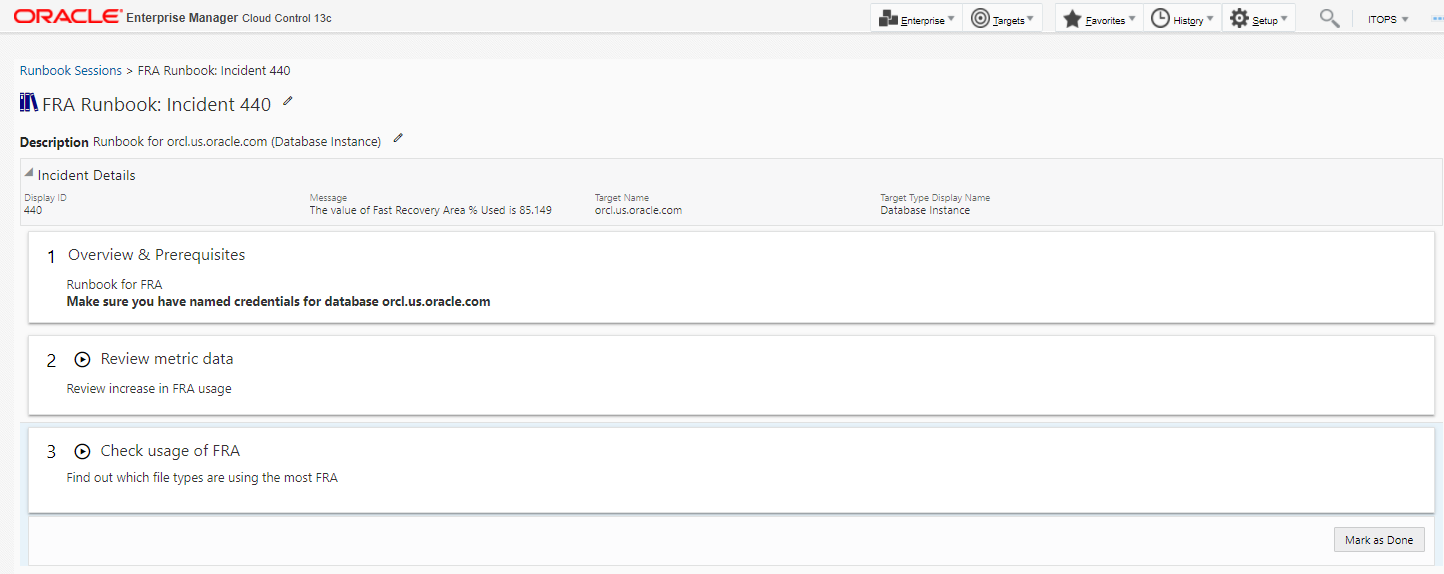Open the Favorites menu
This screenshot has height=574, width=1444.
(1099, 18)
